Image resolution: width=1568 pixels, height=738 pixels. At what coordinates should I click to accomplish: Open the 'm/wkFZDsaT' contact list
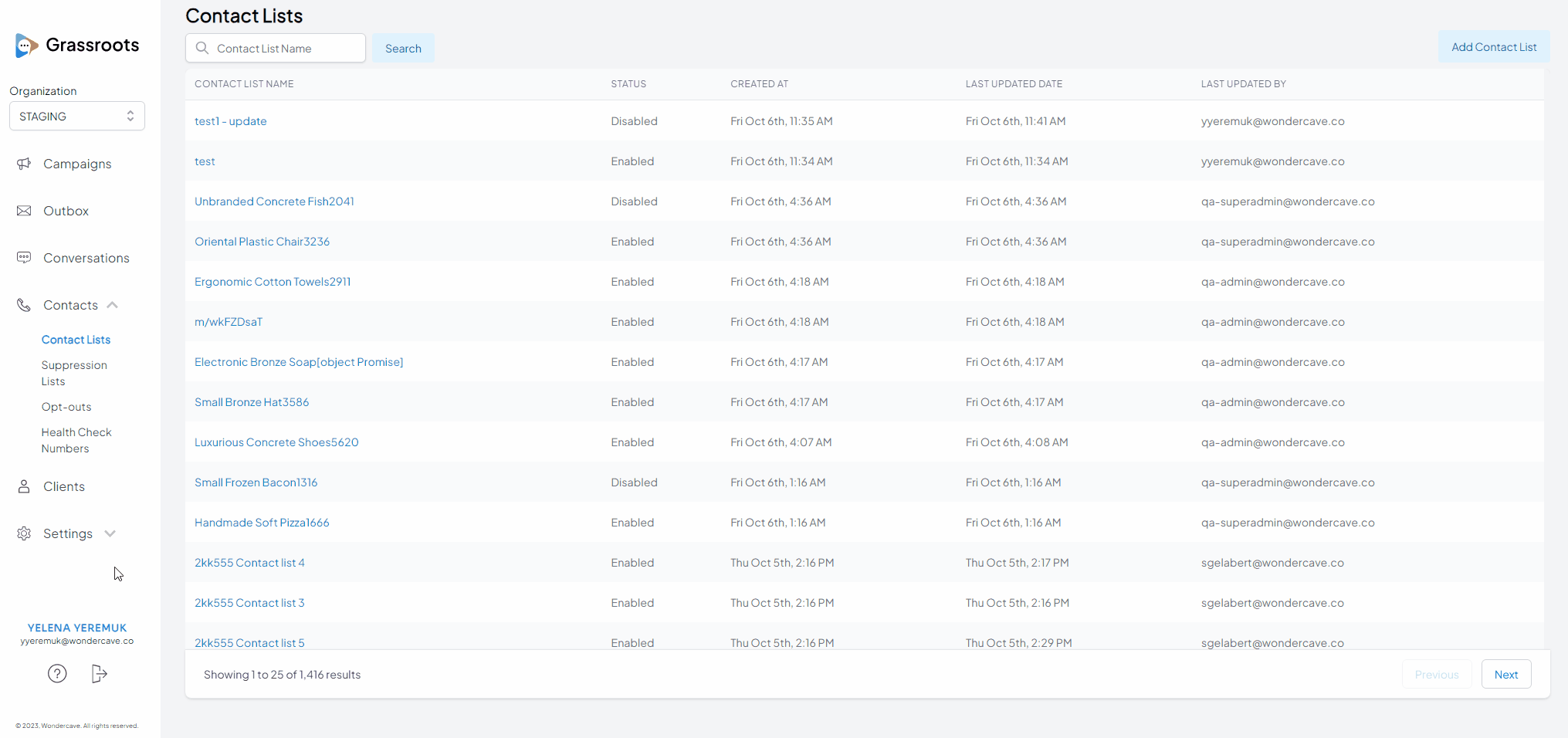(x=229, y=322)
